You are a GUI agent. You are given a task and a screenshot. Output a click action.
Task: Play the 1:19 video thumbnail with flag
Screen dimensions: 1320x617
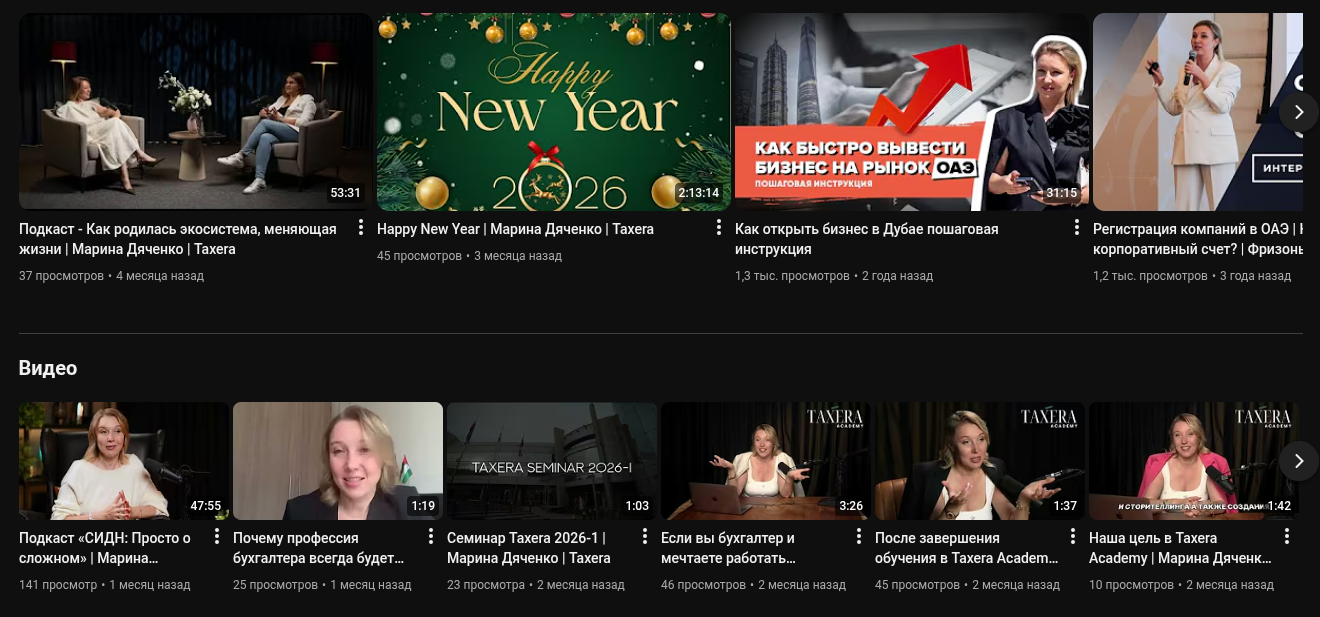pyautogui.click(x=337, y=461)
